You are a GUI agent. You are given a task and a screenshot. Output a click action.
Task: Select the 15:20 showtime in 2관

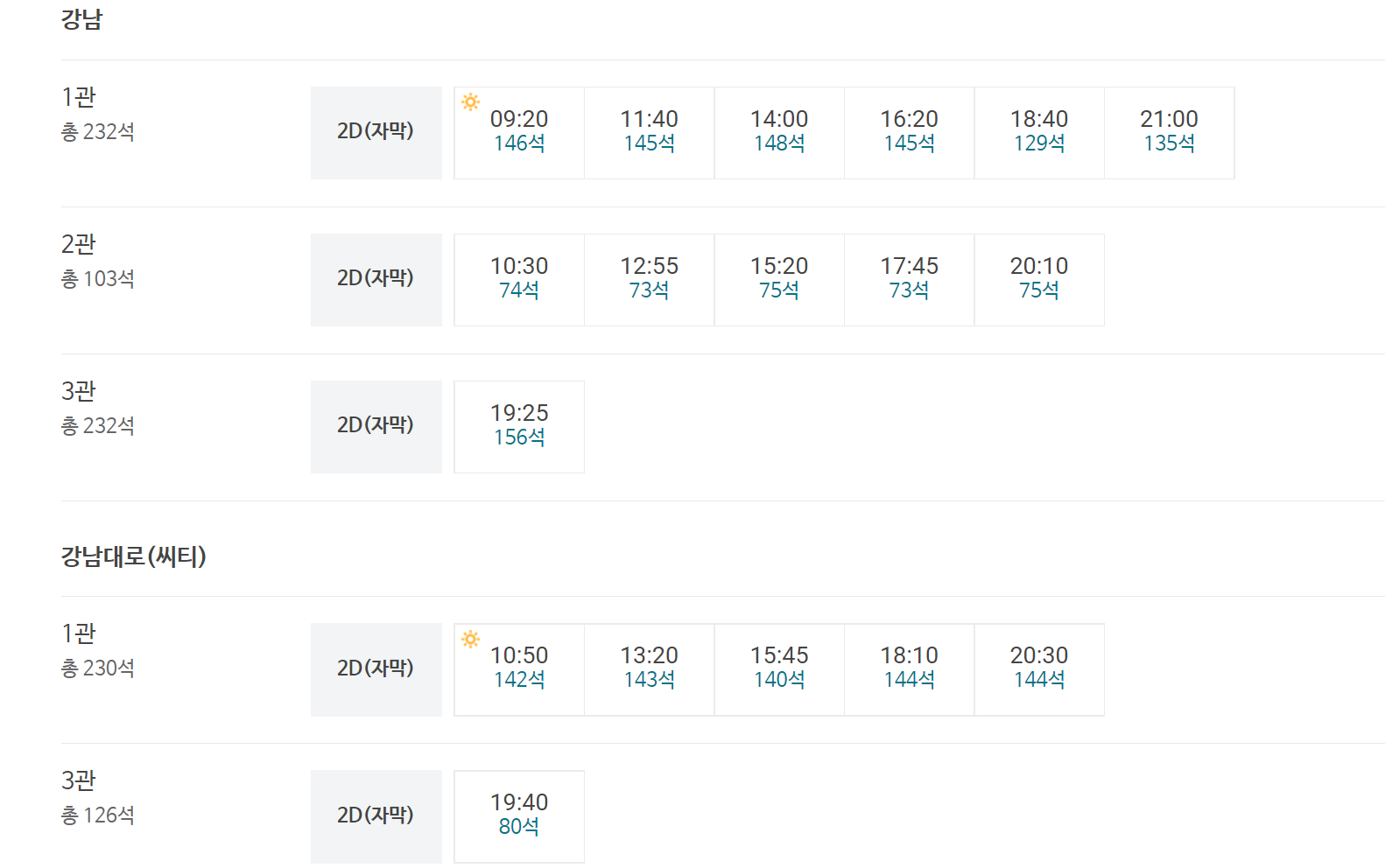tap(779, 280)
